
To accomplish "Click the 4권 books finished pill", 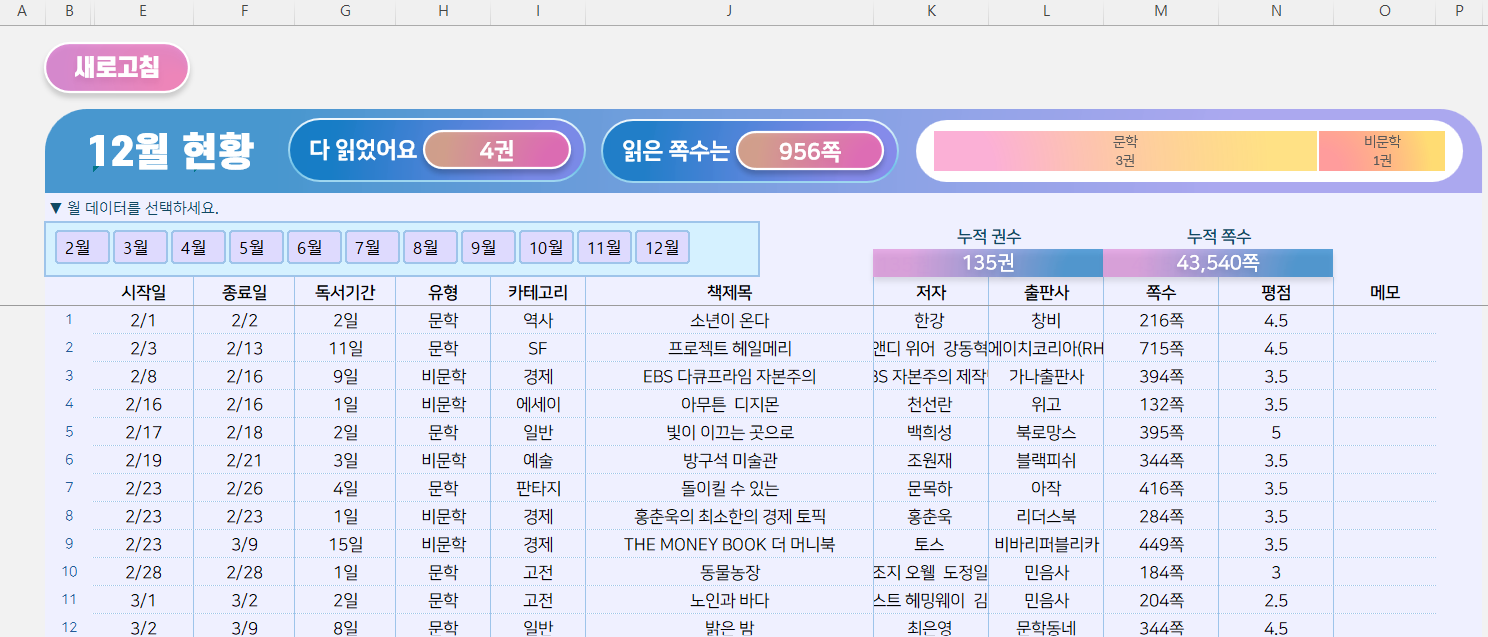I will [x=497, y=151].
